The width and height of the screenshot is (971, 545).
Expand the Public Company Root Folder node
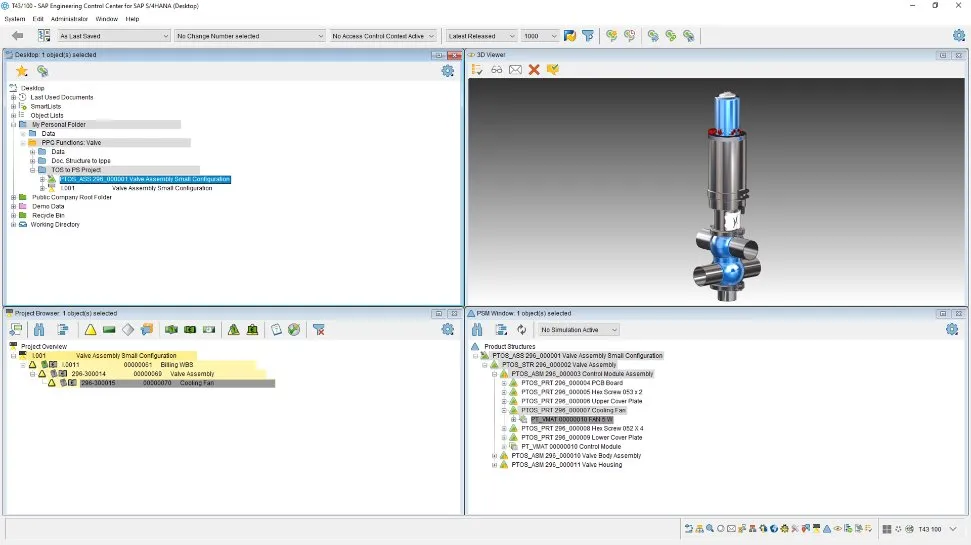[x=13, y=197]
